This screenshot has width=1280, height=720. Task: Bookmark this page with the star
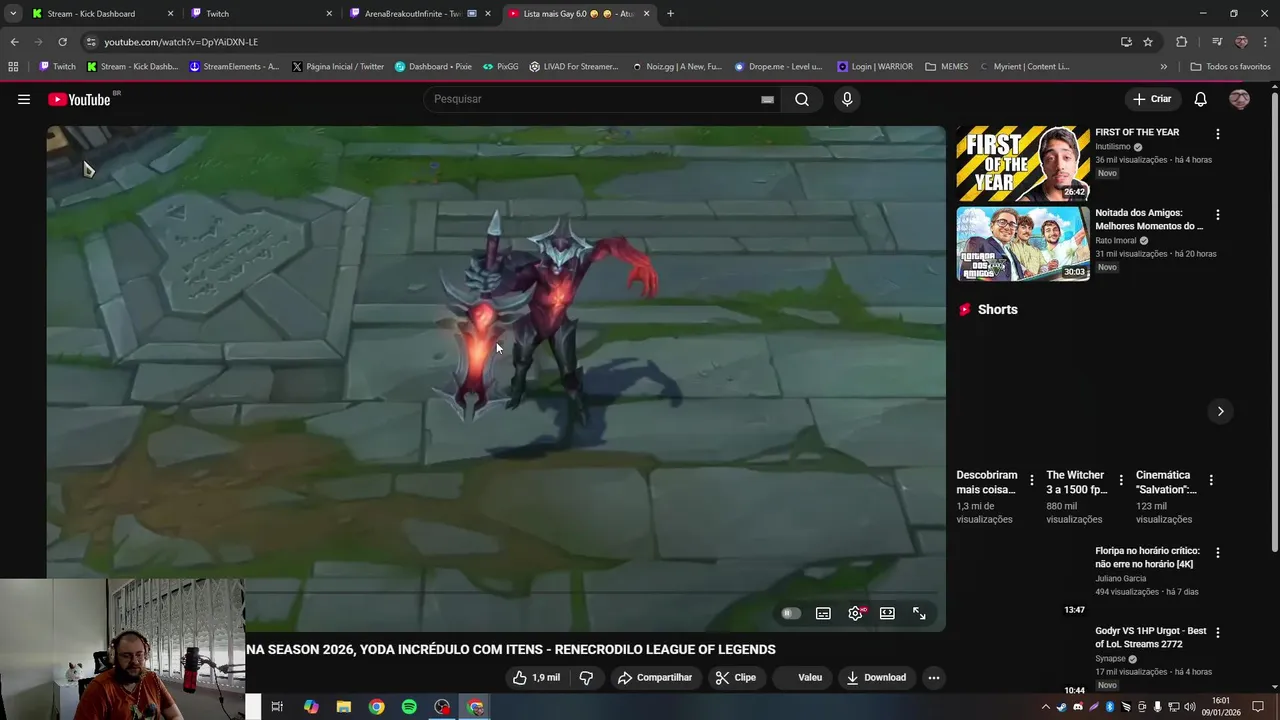tap(1148, 42)
